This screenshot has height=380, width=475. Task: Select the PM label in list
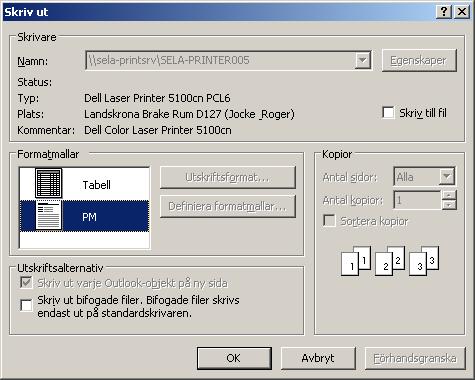pos(89,217)
